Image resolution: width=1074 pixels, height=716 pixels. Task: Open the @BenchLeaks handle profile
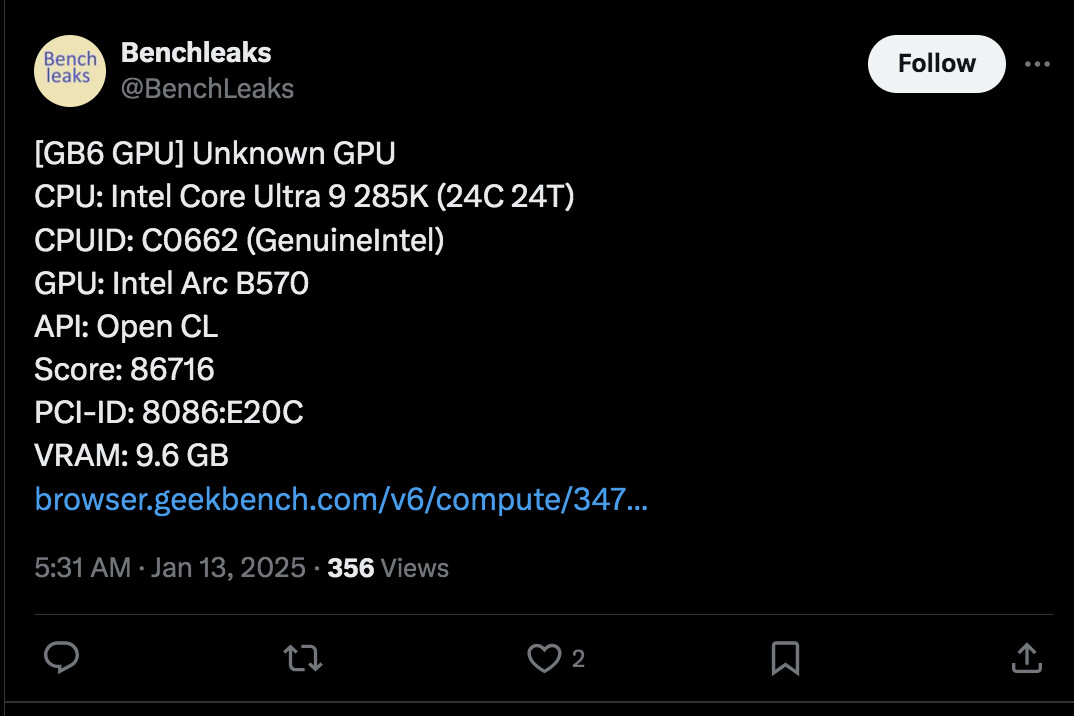[x=208, y=88]
